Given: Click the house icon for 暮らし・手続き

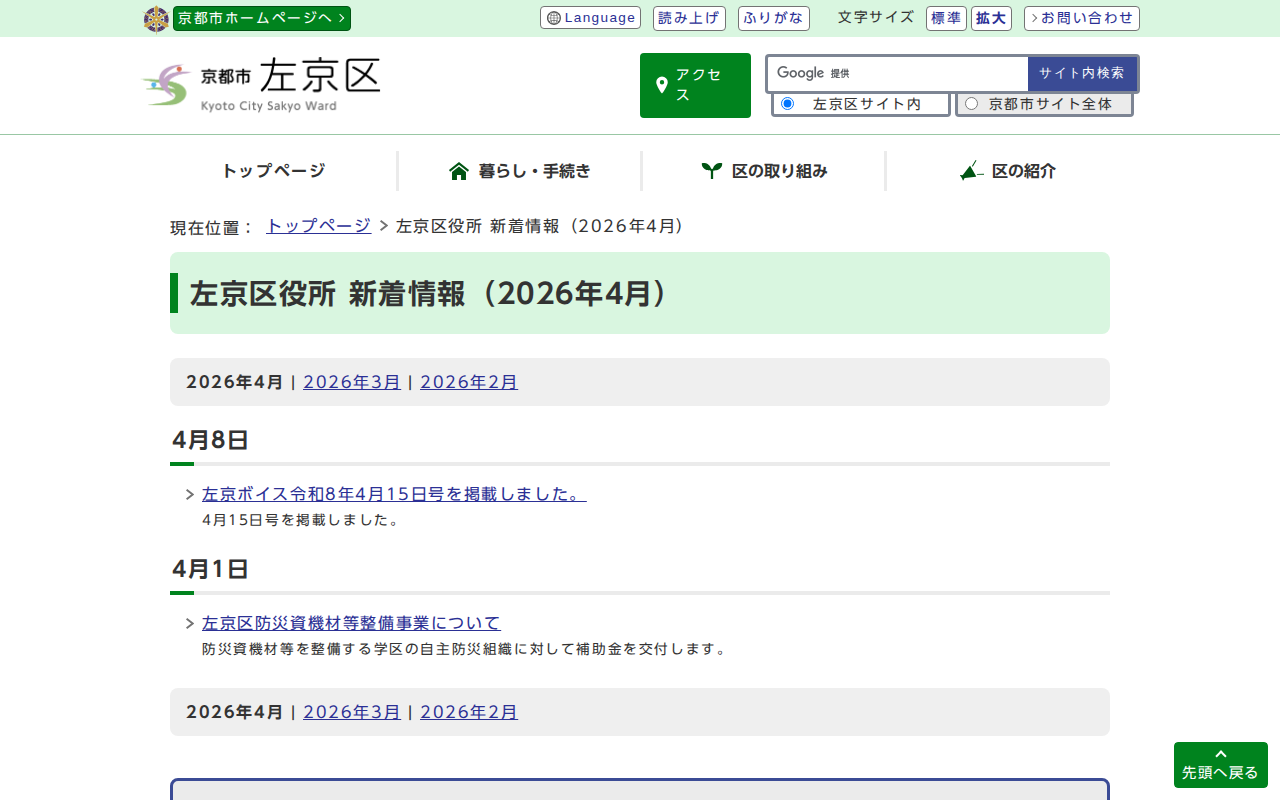Looking at the screenshot, I should 459,171.
